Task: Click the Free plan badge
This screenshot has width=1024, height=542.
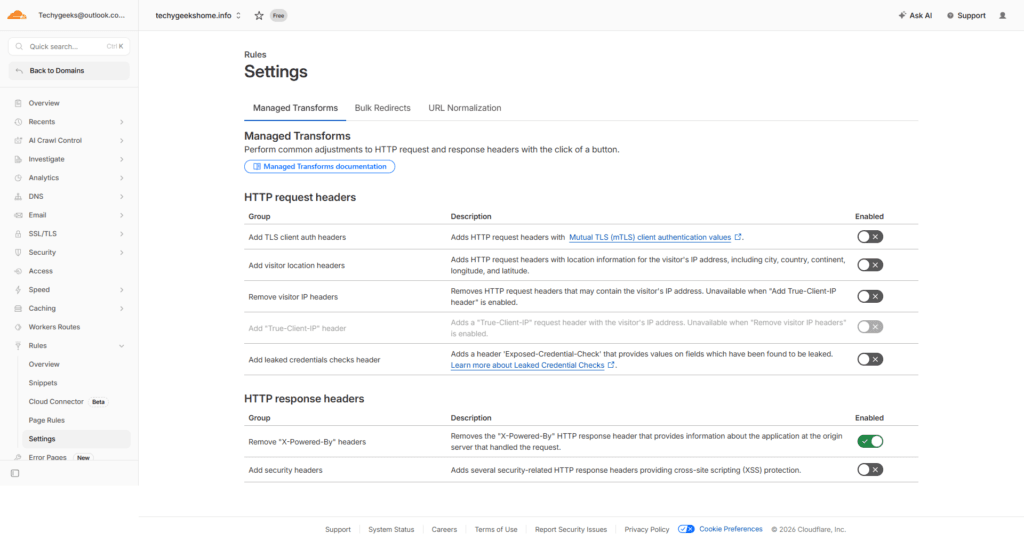Action: 279,16
